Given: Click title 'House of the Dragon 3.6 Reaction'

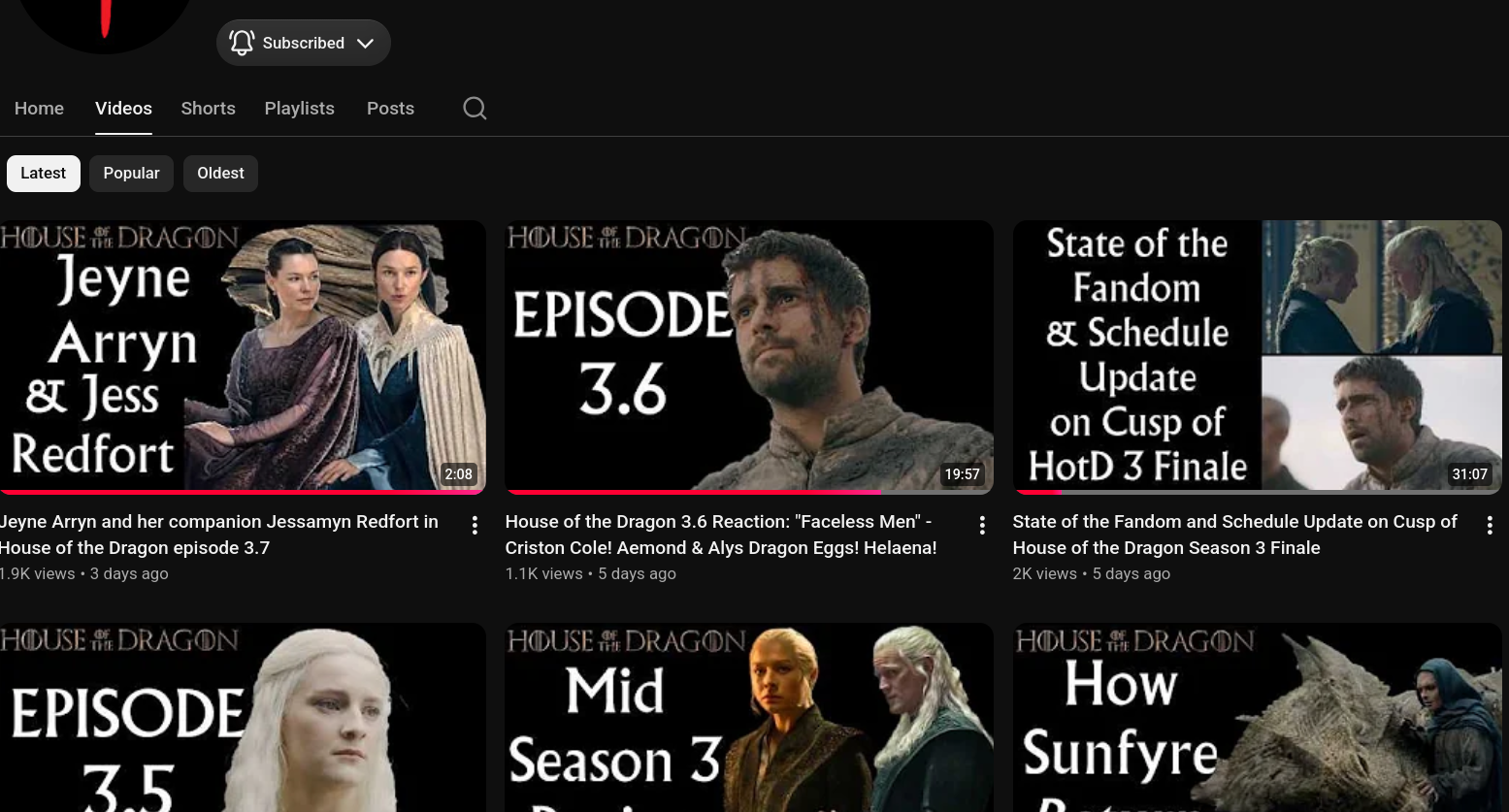Looking at the screenshot, I should click(721, 535).
